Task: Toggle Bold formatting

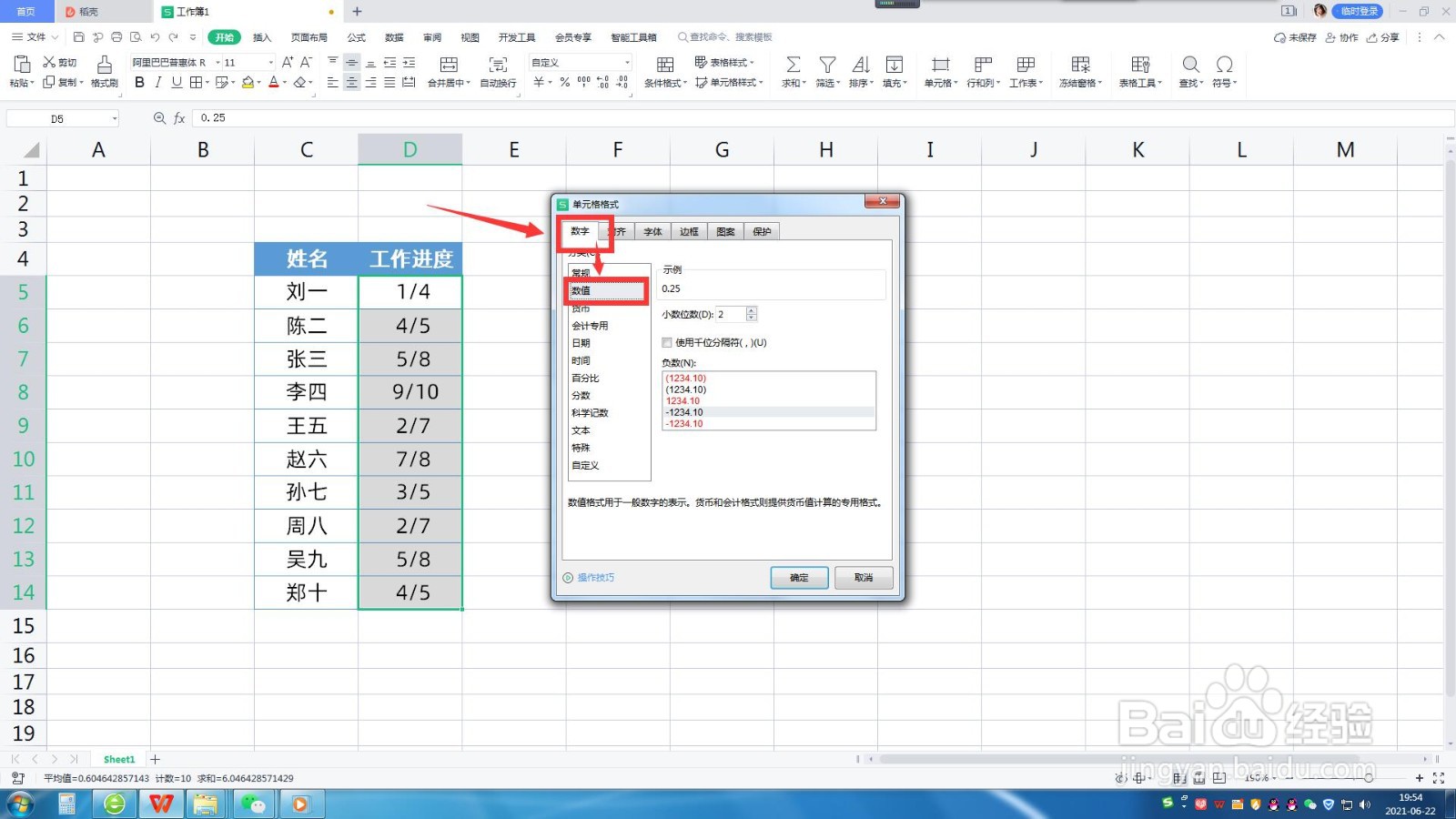Action: (139, 82)
